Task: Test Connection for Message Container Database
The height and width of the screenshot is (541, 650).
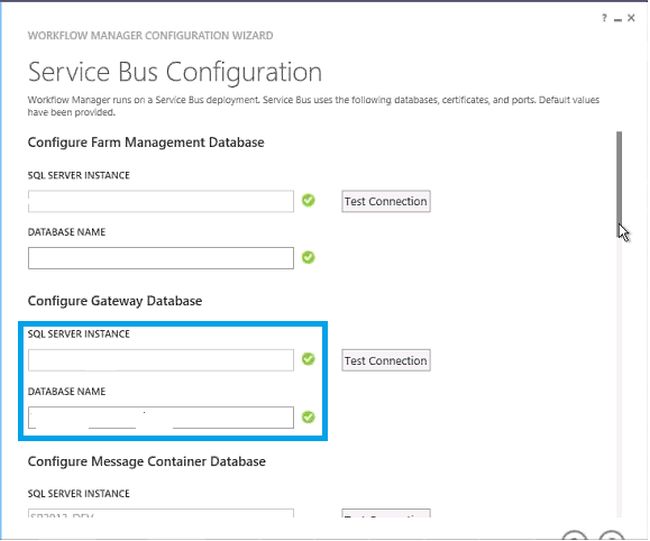Action: click(x=385, y=517)
